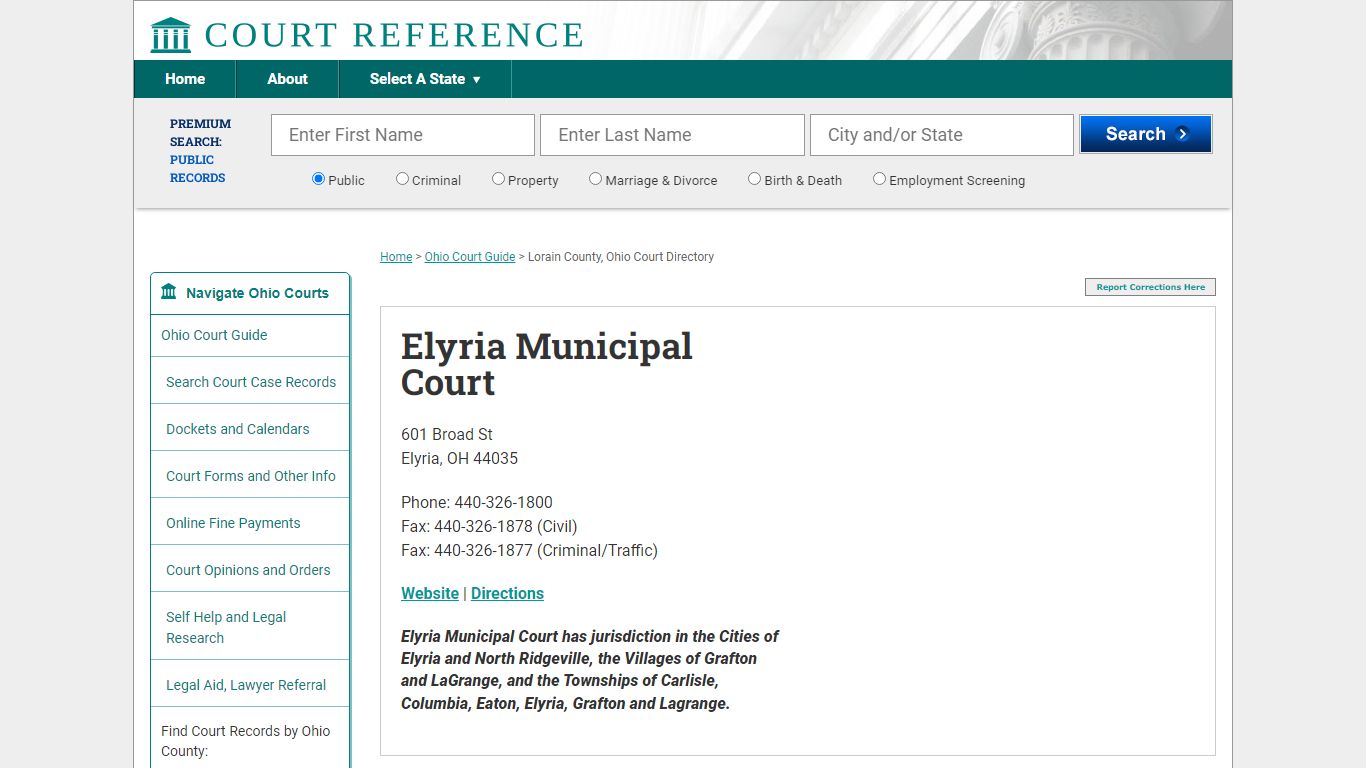Click the address line 601 Broad St
This screenshot has height=768, width=1366.
tap(447, 434)
